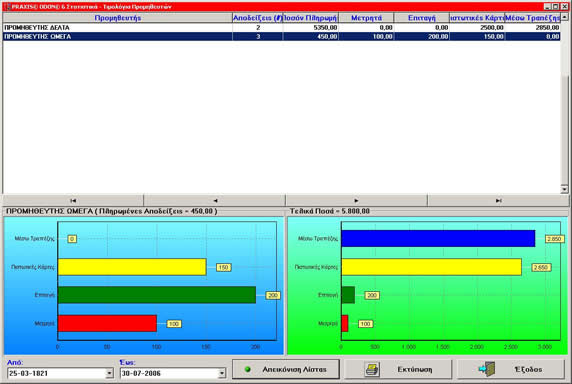Sort by Προμηθευτής column header
This screenshot has height=384, width=572.
117,18
